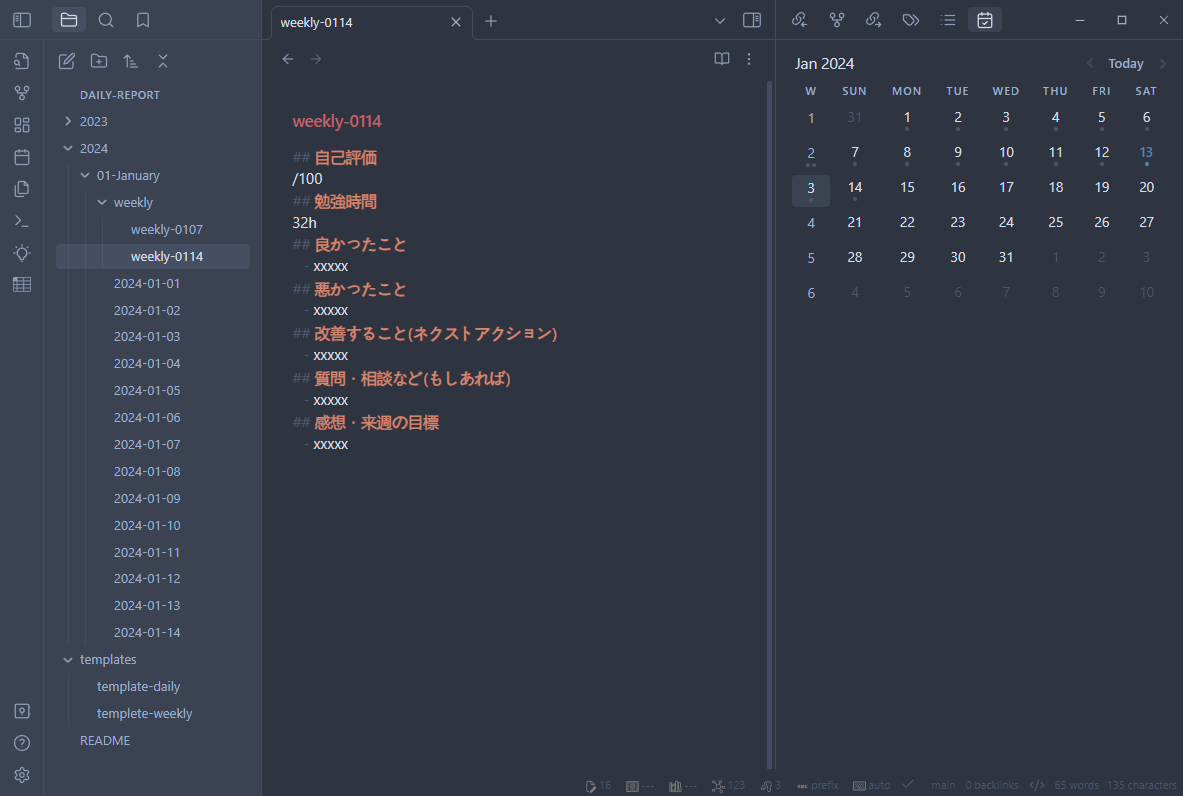
Task: Open the help icon in ribbon
Action: (22, 743)
